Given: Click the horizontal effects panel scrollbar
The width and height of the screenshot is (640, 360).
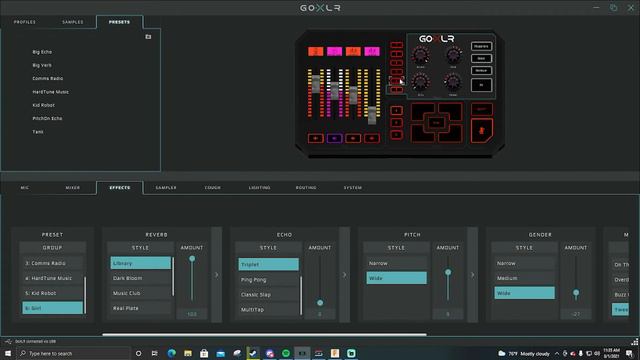Looking at the screenshot, I should click(x=264, y=335).
